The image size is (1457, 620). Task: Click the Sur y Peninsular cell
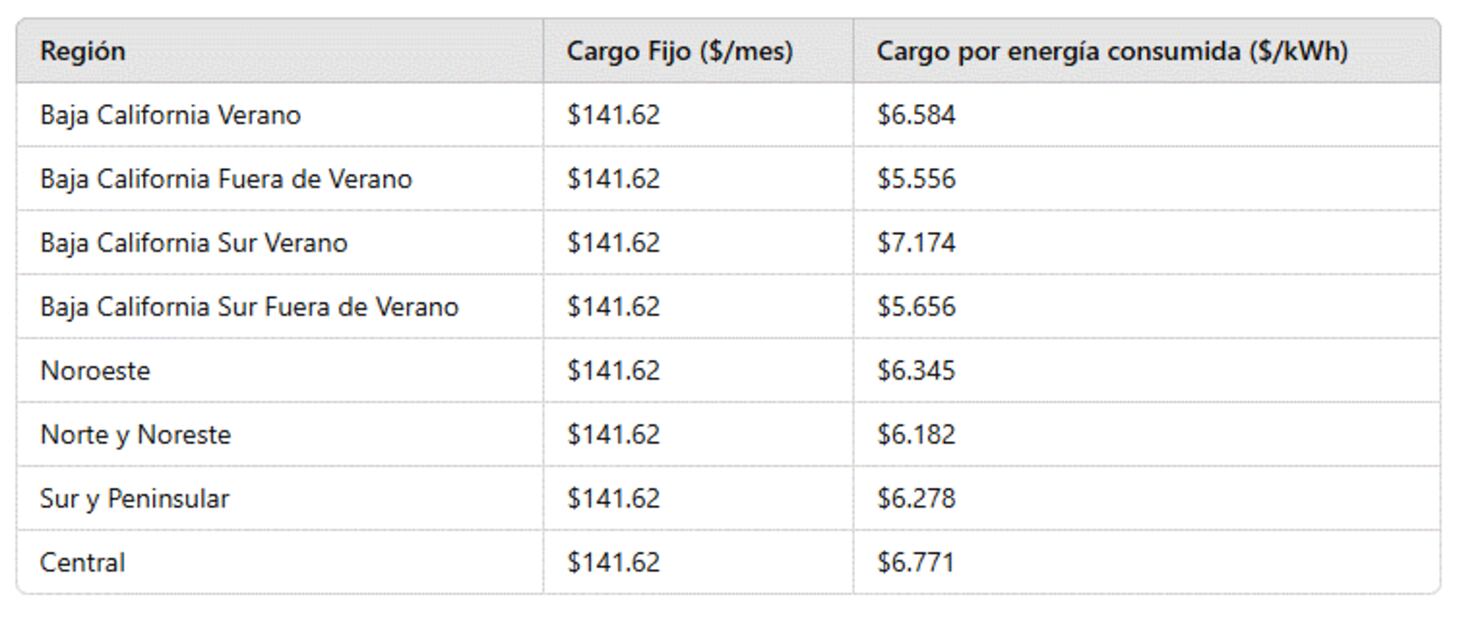click(134, 498)
